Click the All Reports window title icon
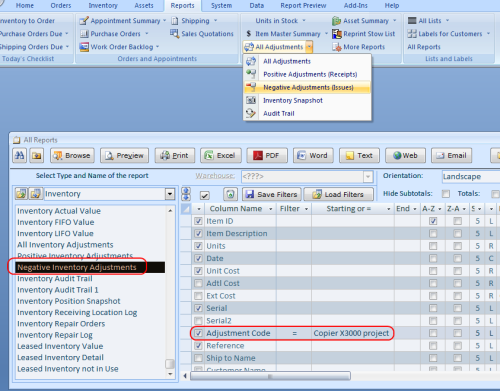The image size is (500, 391). (17, 140)
